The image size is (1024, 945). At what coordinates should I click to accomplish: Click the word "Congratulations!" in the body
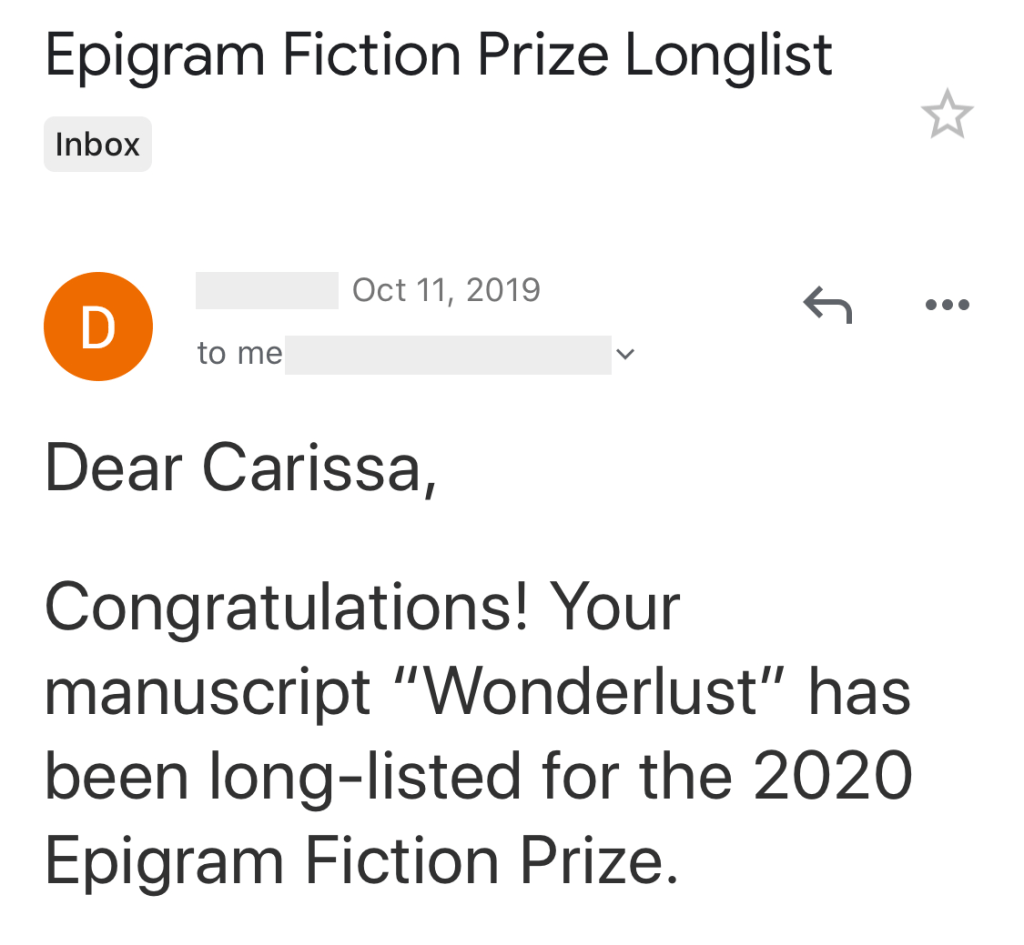click(x=286, y=607)
